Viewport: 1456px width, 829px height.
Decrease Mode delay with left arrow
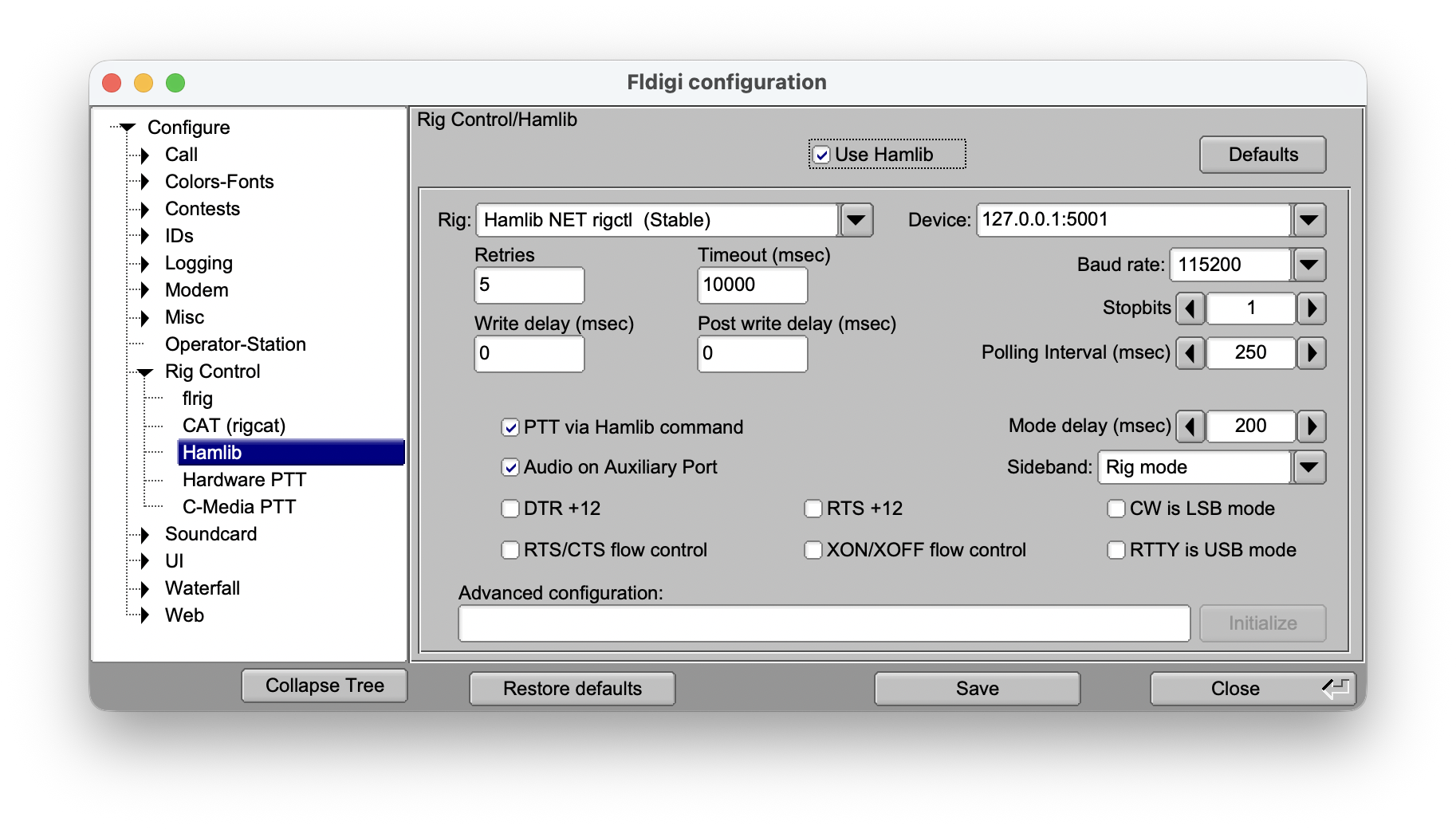(x=1190, y=426)
